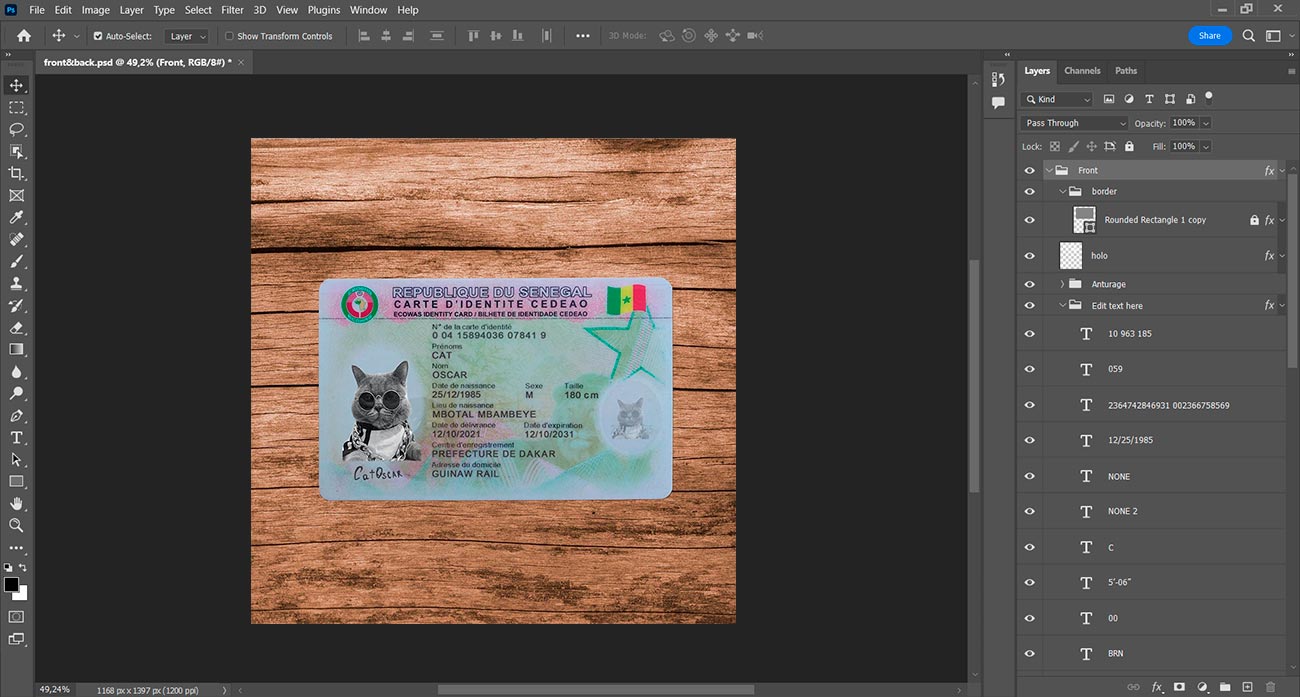Screen dimensions: 1300x697
Task: Lock all attributes of the layer
Action: pos(1129,146)
